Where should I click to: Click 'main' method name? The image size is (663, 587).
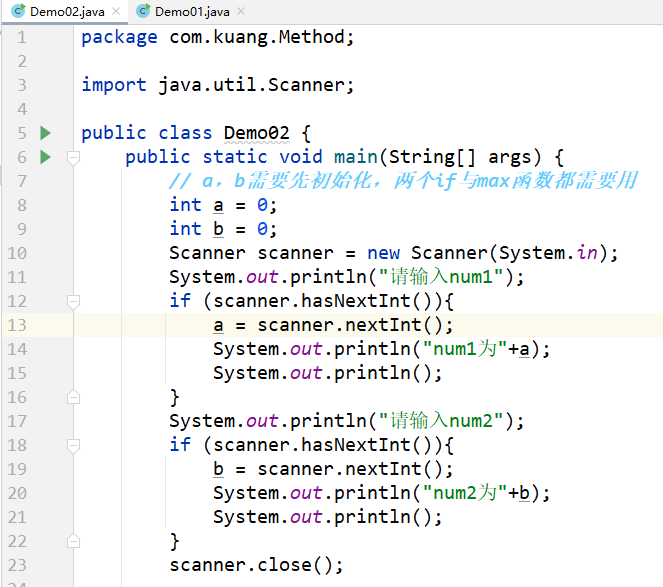tap(356, 157)
